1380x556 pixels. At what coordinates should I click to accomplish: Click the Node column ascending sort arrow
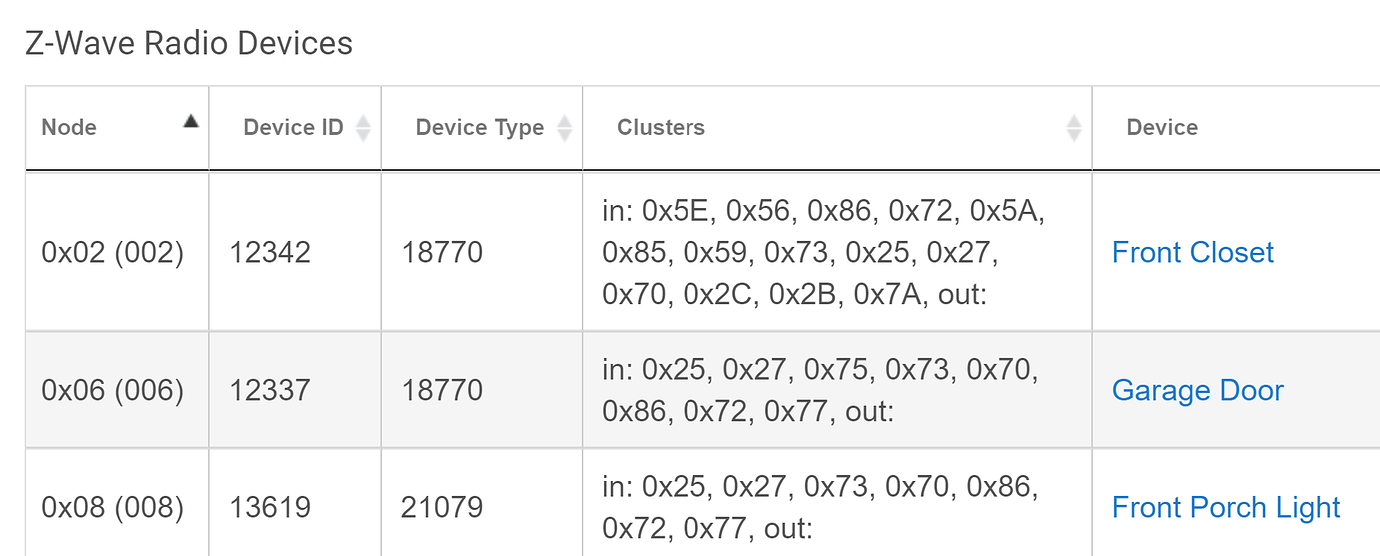point(191,121)
